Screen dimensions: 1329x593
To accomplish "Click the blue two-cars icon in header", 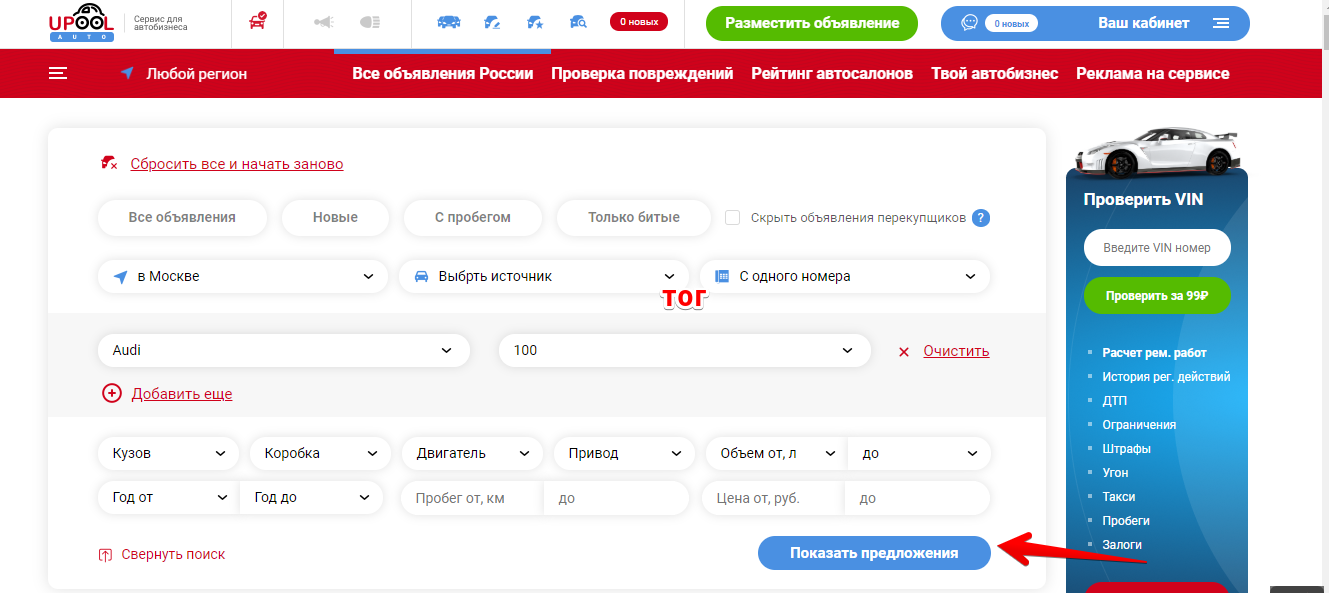I will coord(449,22).
